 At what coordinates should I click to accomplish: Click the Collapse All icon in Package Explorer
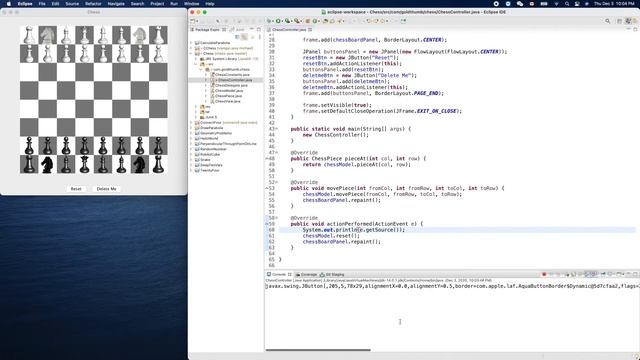(238, 37)
